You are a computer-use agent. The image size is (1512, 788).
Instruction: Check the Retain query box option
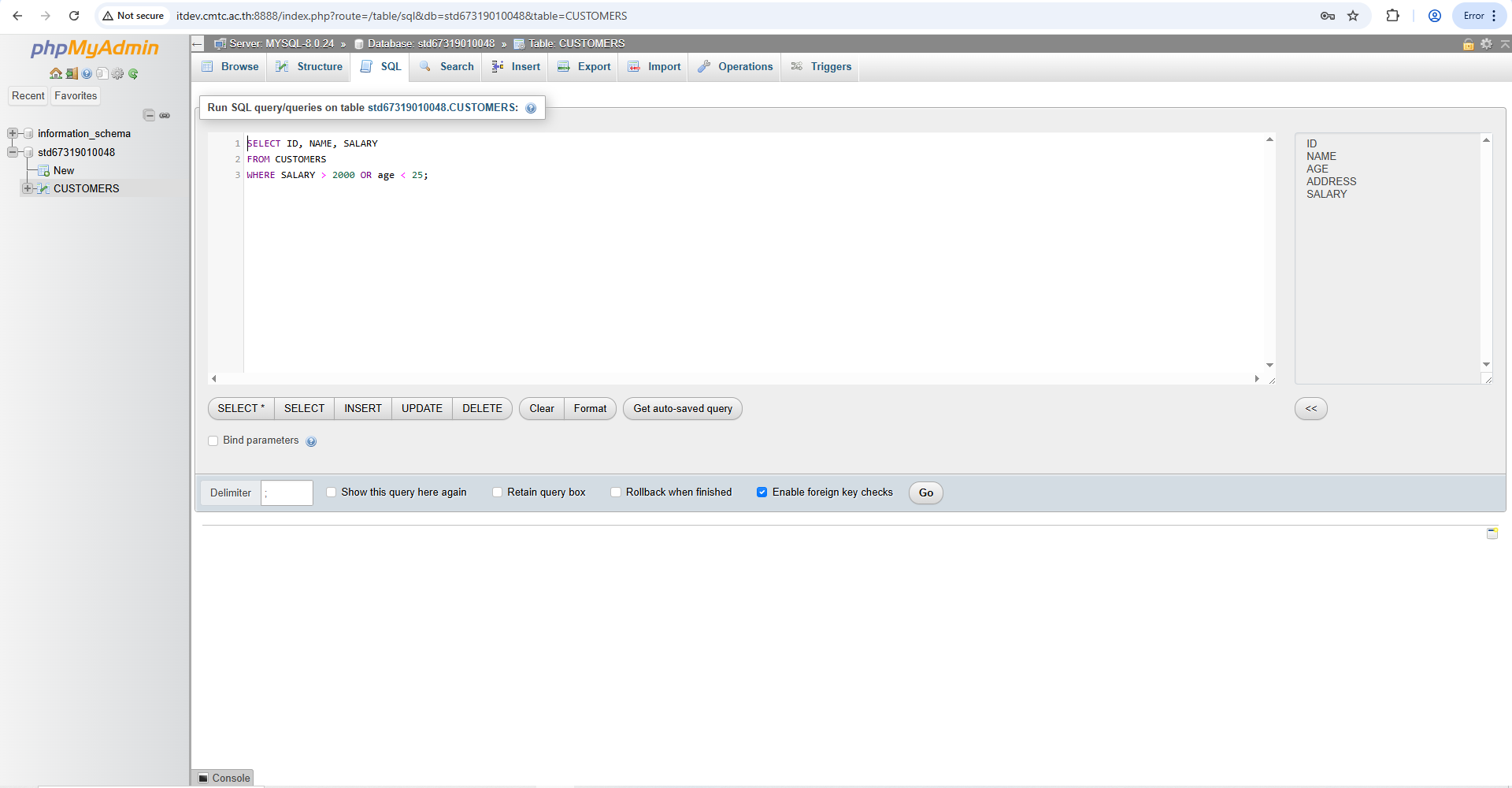[497, 492]
